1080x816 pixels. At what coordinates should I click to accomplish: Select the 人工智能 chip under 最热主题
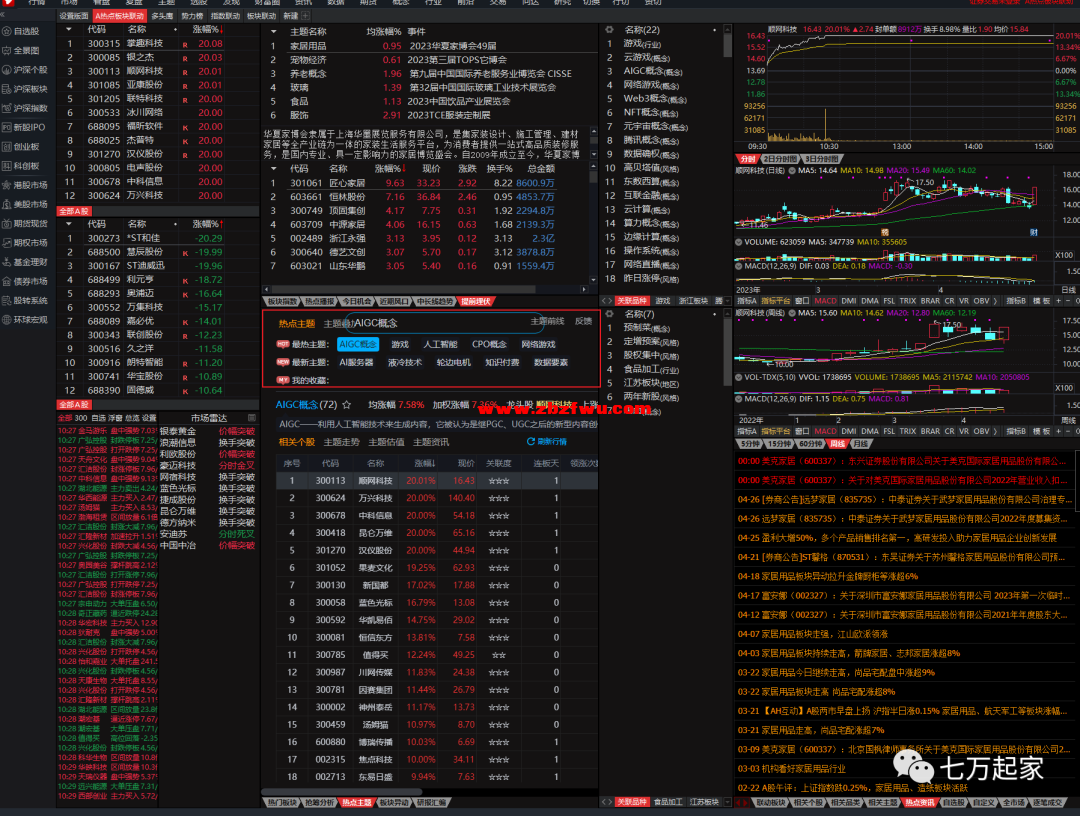441,344
